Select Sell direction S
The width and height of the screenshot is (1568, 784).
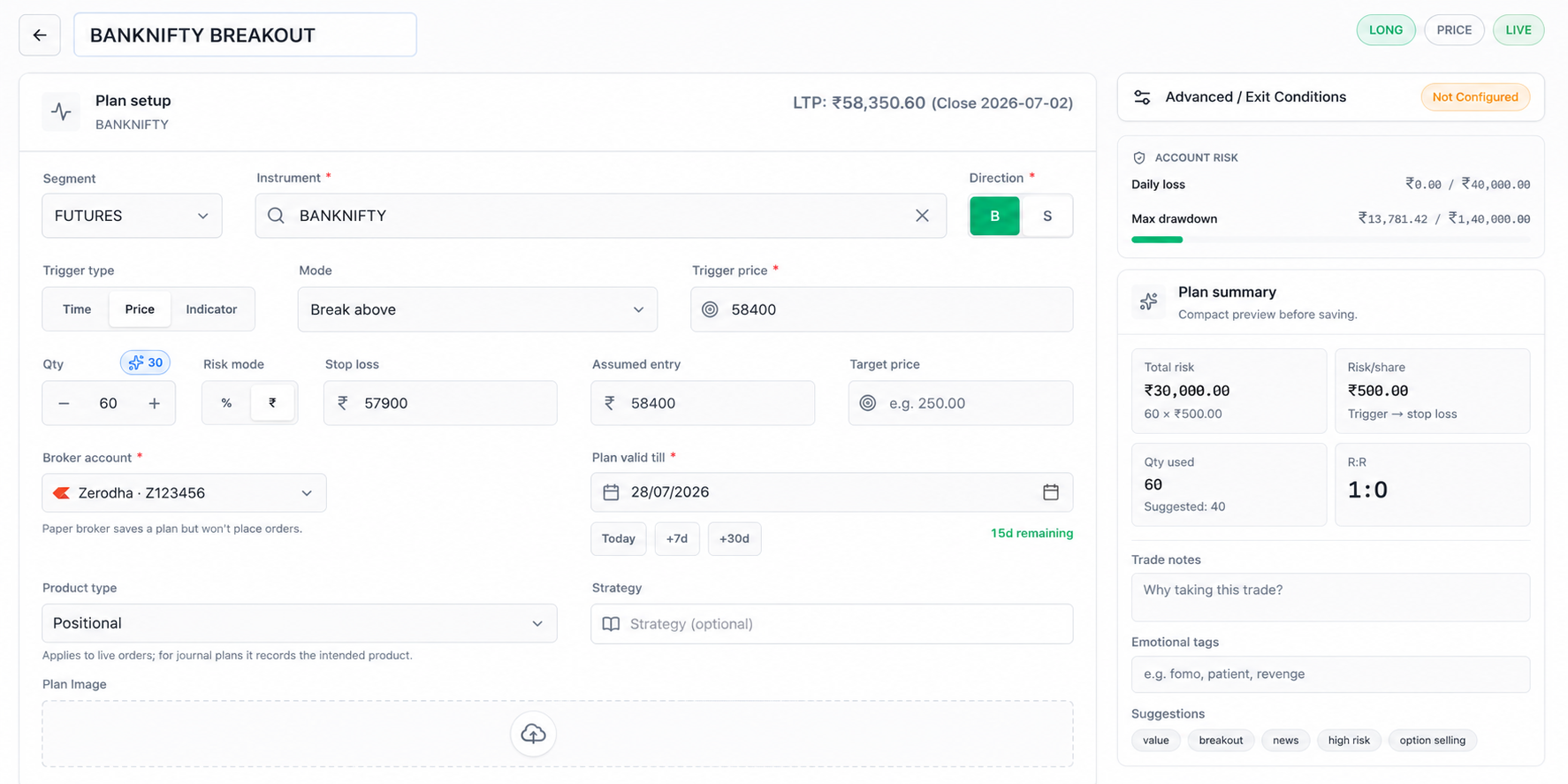[x=1047, y=216]
